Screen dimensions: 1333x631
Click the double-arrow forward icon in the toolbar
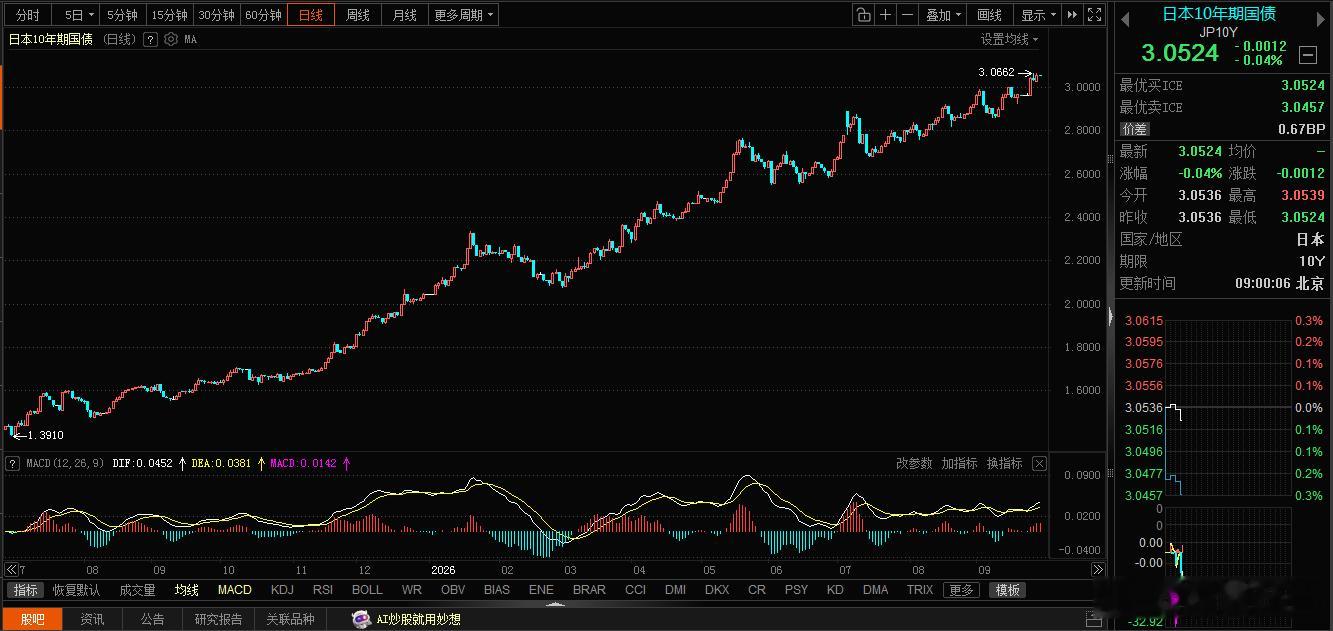1073,15
